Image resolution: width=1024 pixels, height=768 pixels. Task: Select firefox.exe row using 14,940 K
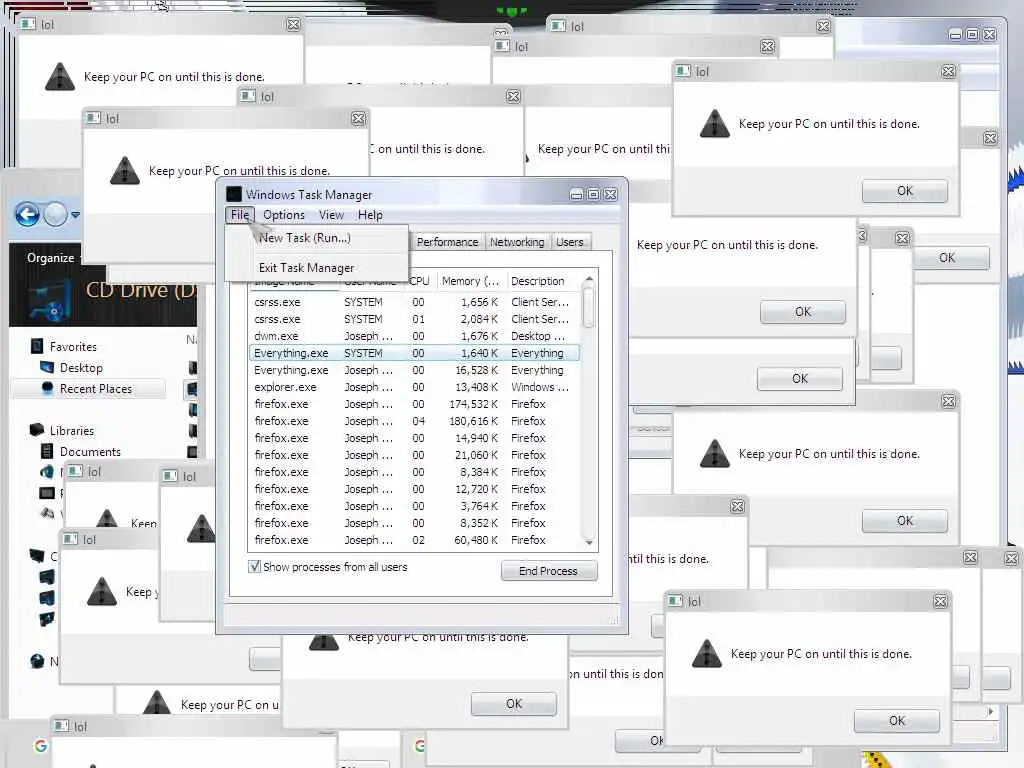pos(414,438)
